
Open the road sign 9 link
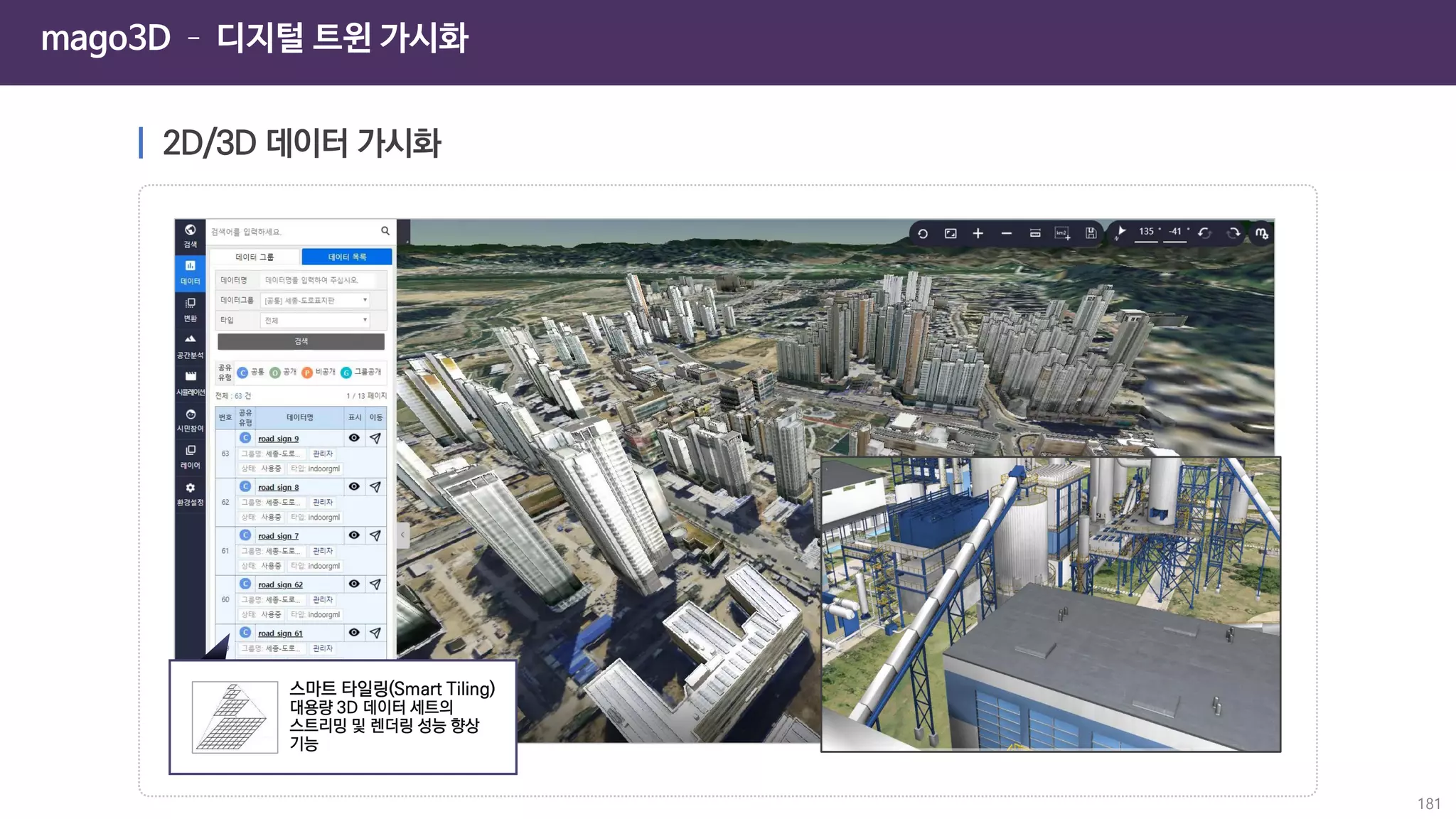pos(278,439)
